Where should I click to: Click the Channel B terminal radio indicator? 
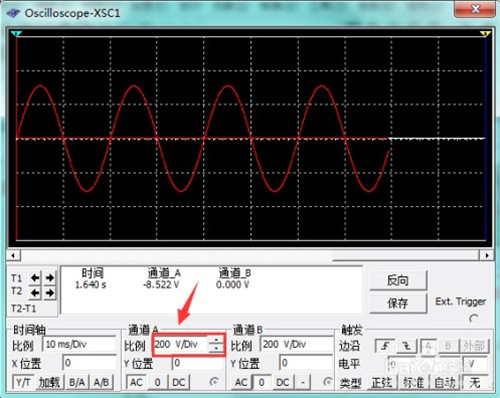(328, 381)
